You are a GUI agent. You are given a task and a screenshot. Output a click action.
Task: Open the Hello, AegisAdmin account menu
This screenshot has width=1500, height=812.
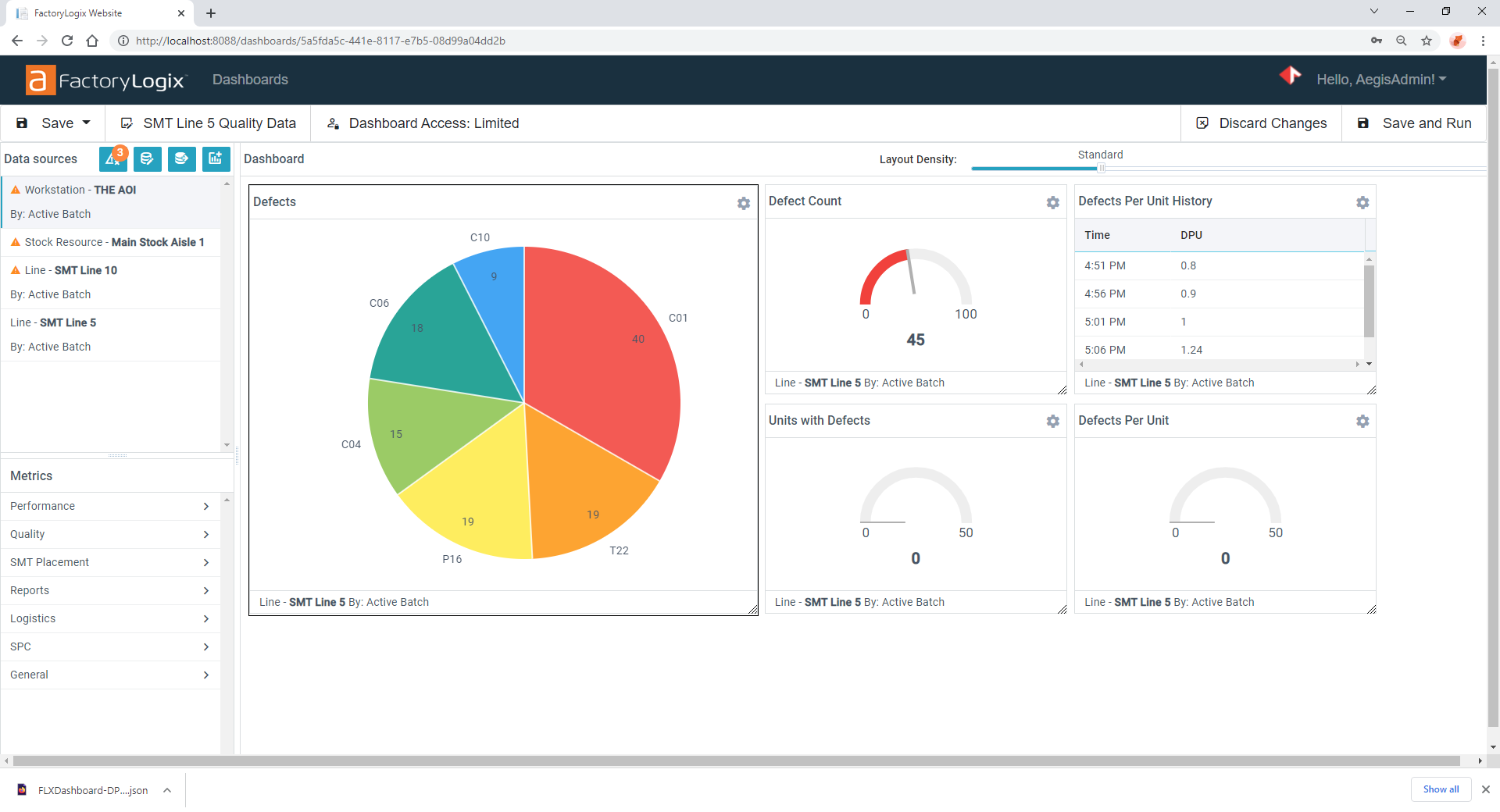click(x=1381, y=79)
